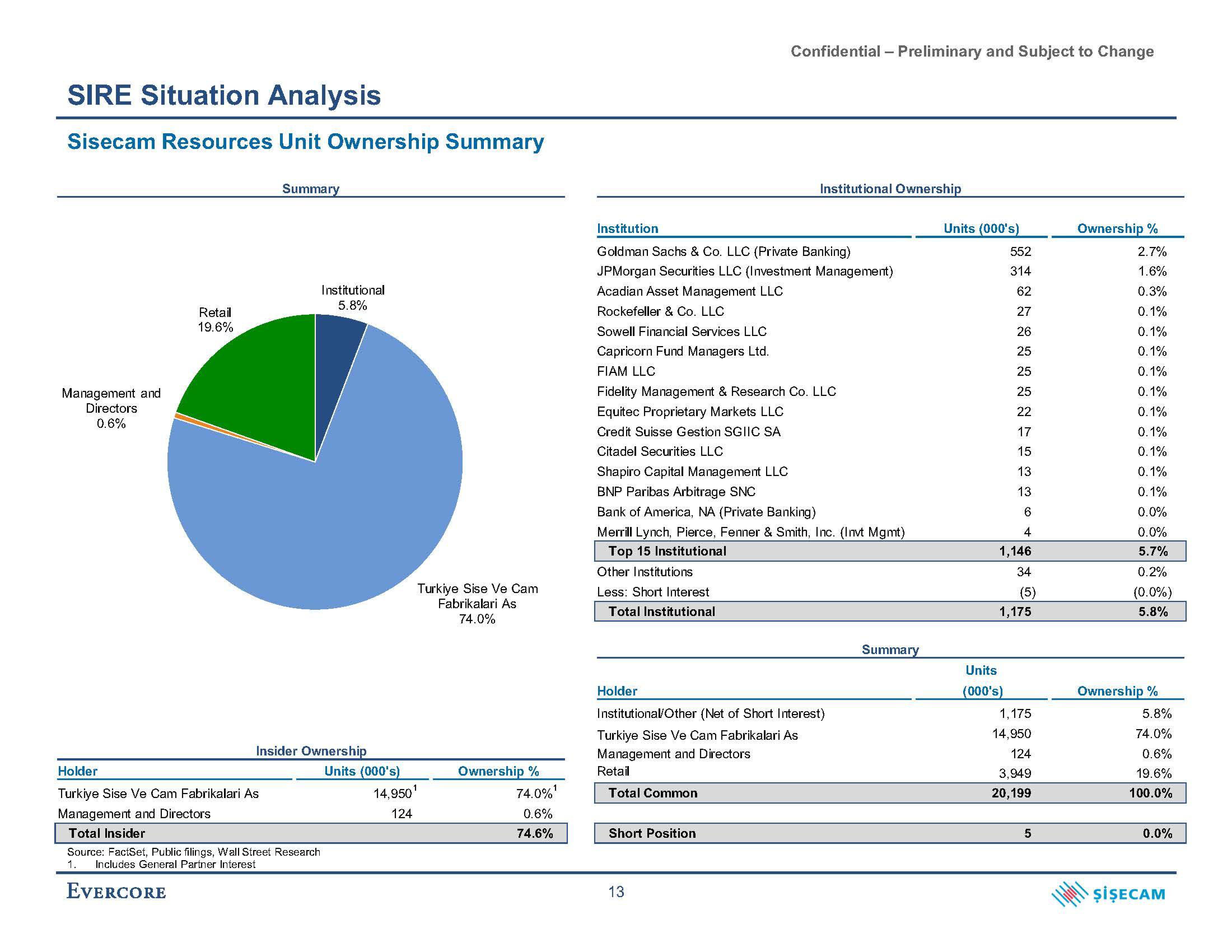The height and width of the screenshot is (952, 1232).
Task: Click JPMorgan units value 314
Action: tap(1021, 271)
